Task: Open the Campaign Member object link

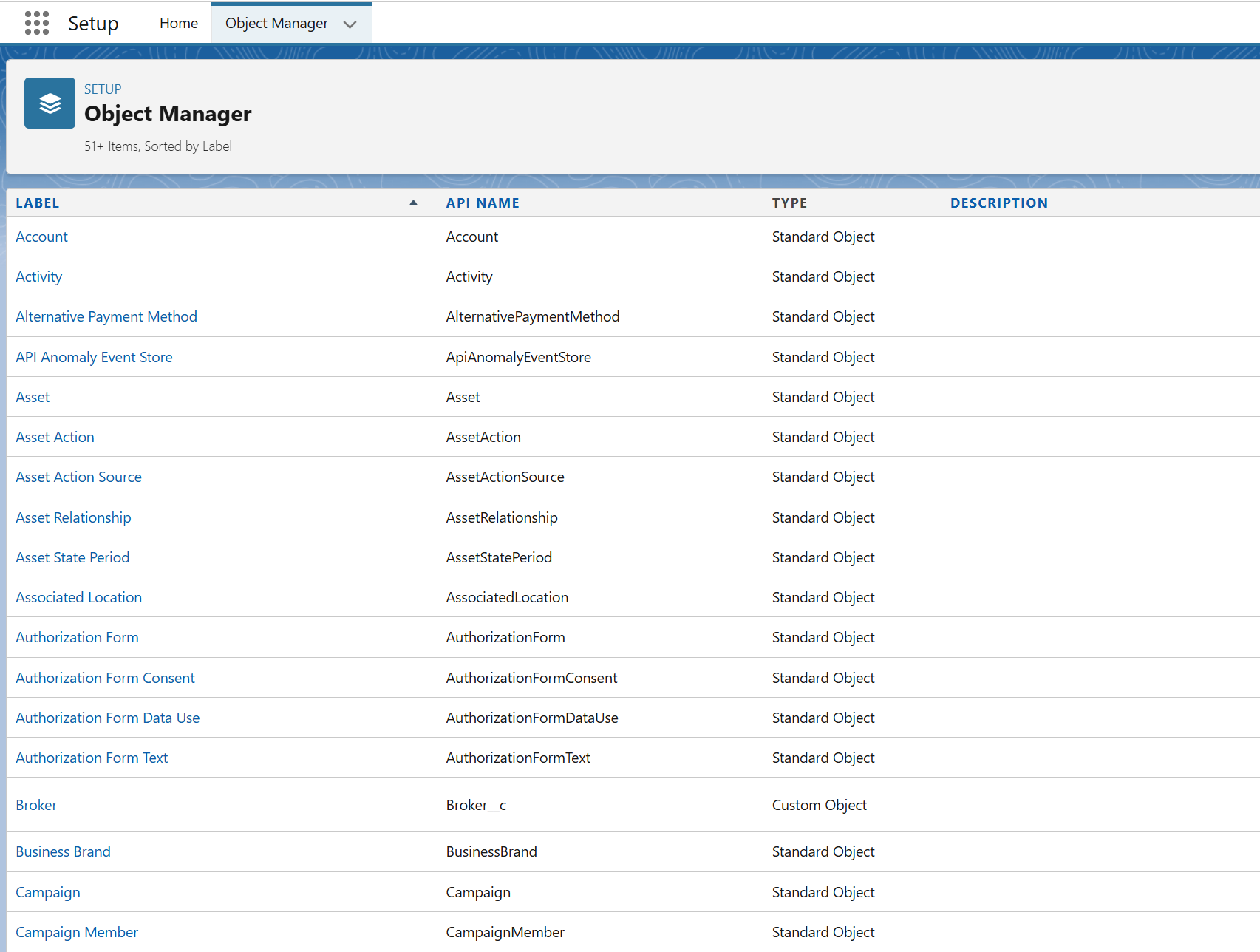Action: coord(77,932)
